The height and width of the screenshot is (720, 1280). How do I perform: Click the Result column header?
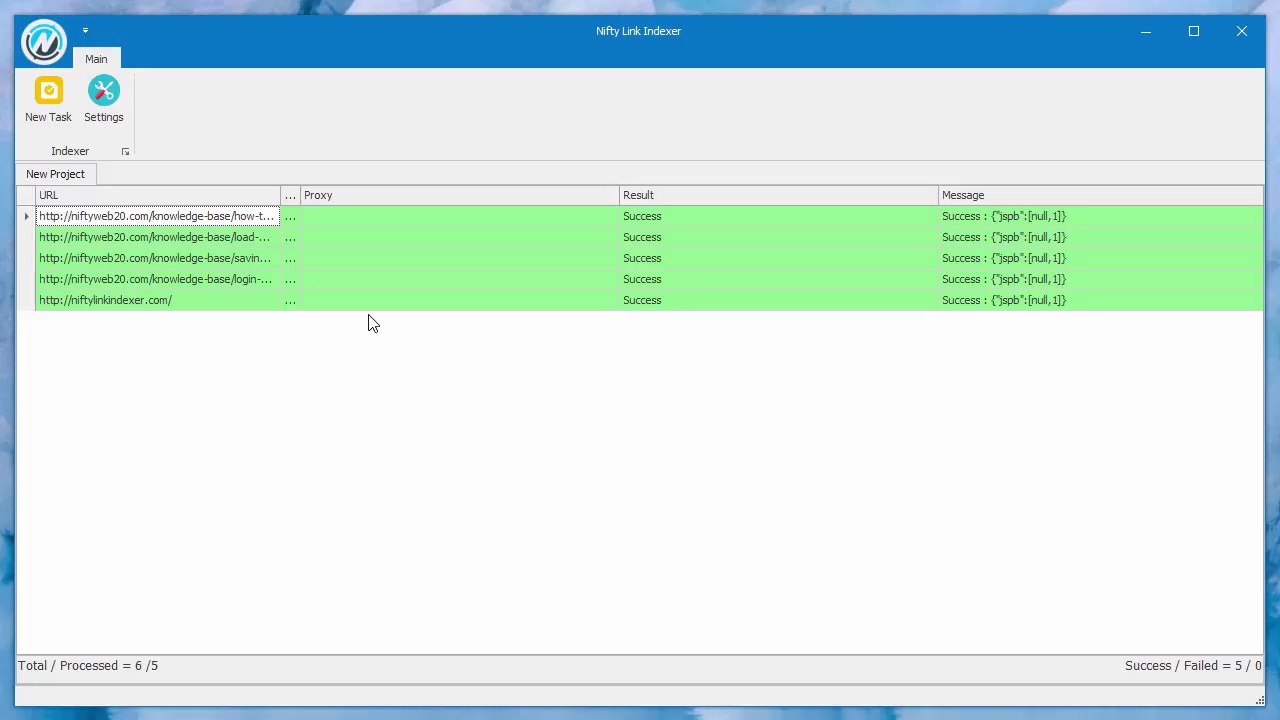(778, 195)
